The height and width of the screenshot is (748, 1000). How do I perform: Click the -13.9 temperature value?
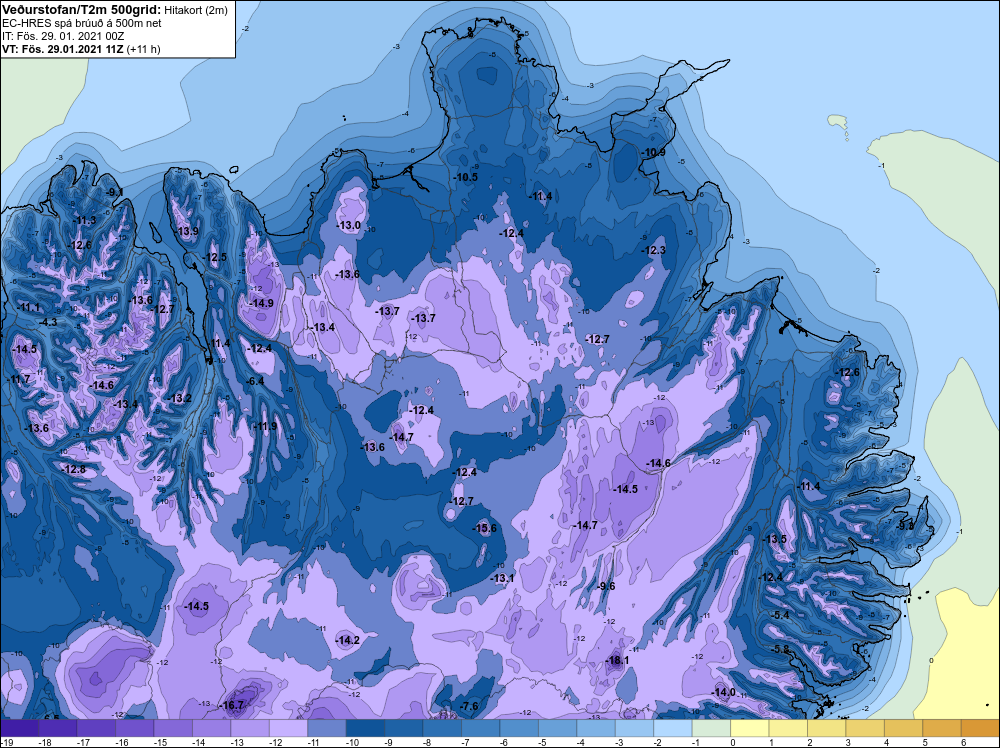(186, 231)
